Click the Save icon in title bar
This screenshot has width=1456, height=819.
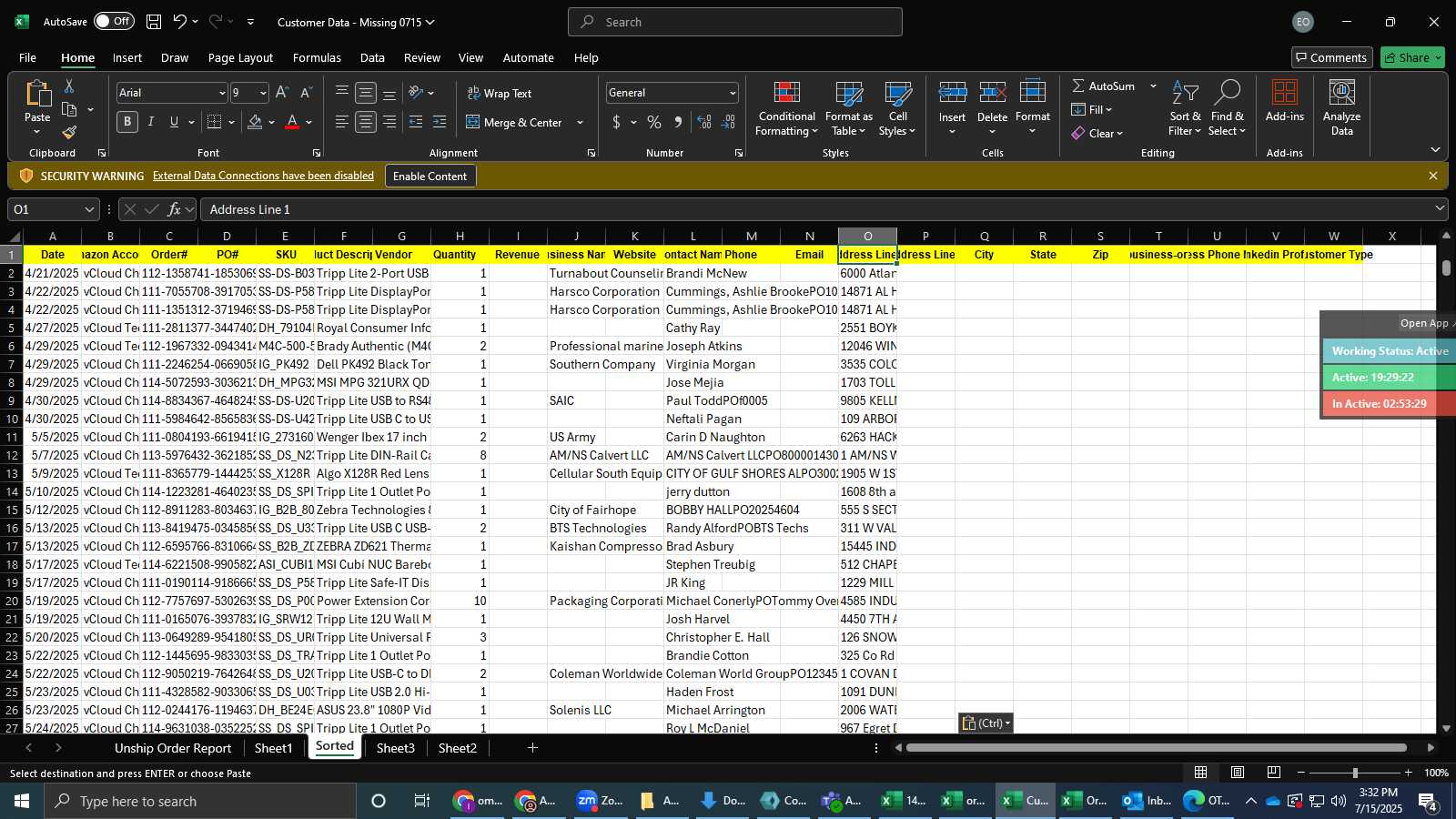[x=154, y=22]
